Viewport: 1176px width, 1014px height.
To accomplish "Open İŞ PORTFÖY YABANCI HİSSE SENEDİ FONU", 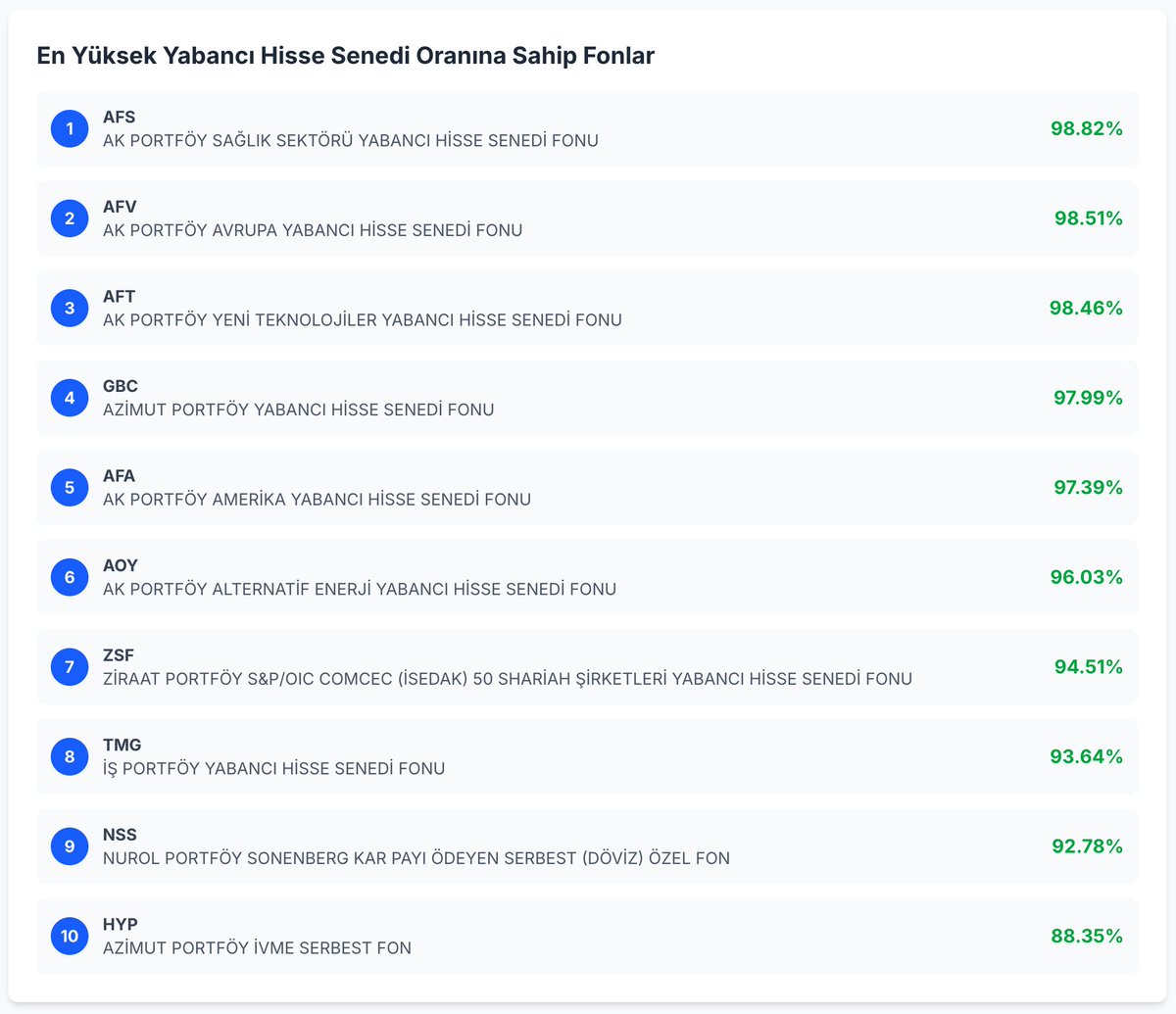I will [x=273, y=768].
